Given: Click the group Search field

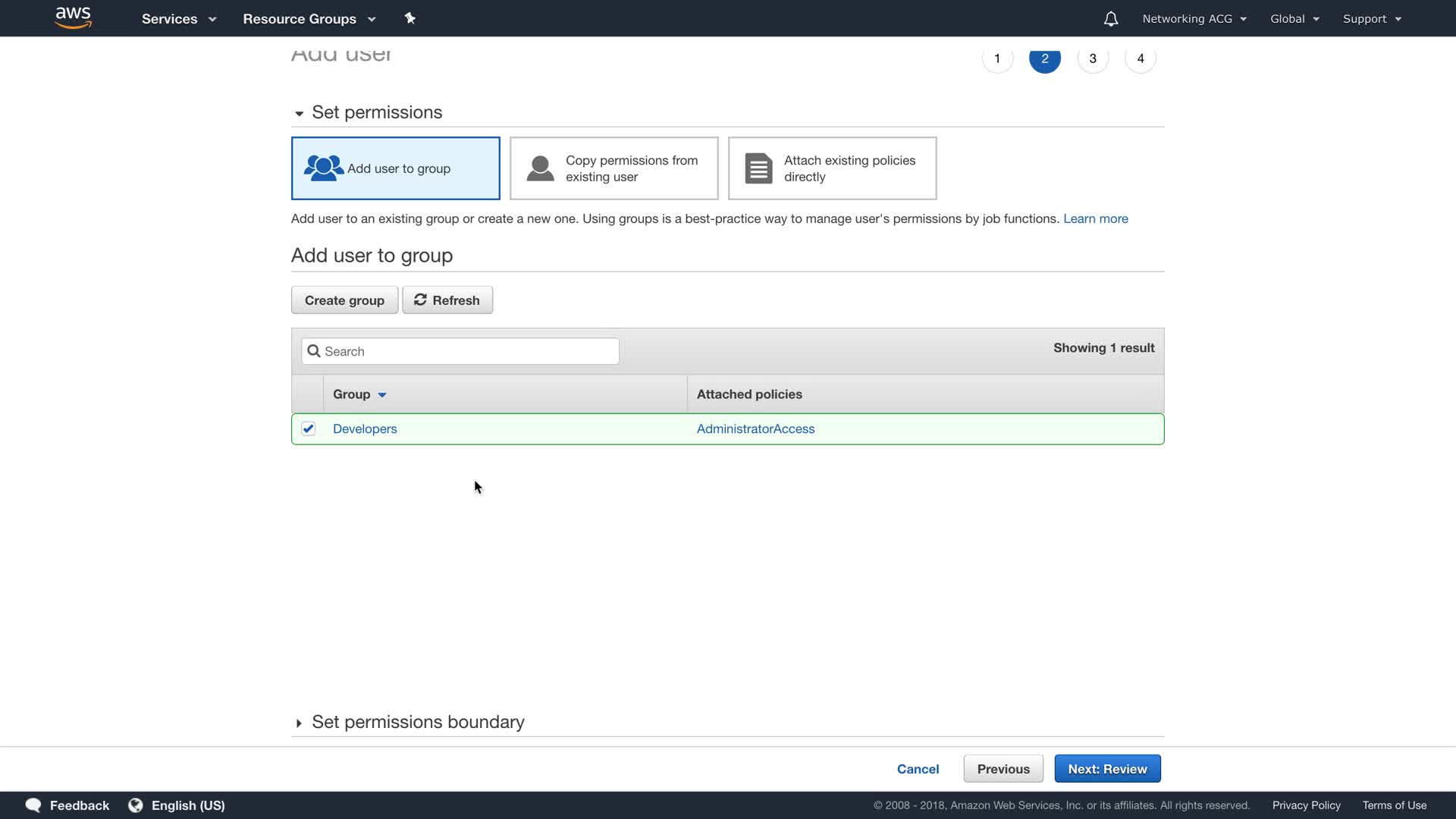Looking at the screenshot, I should (460, 352).
